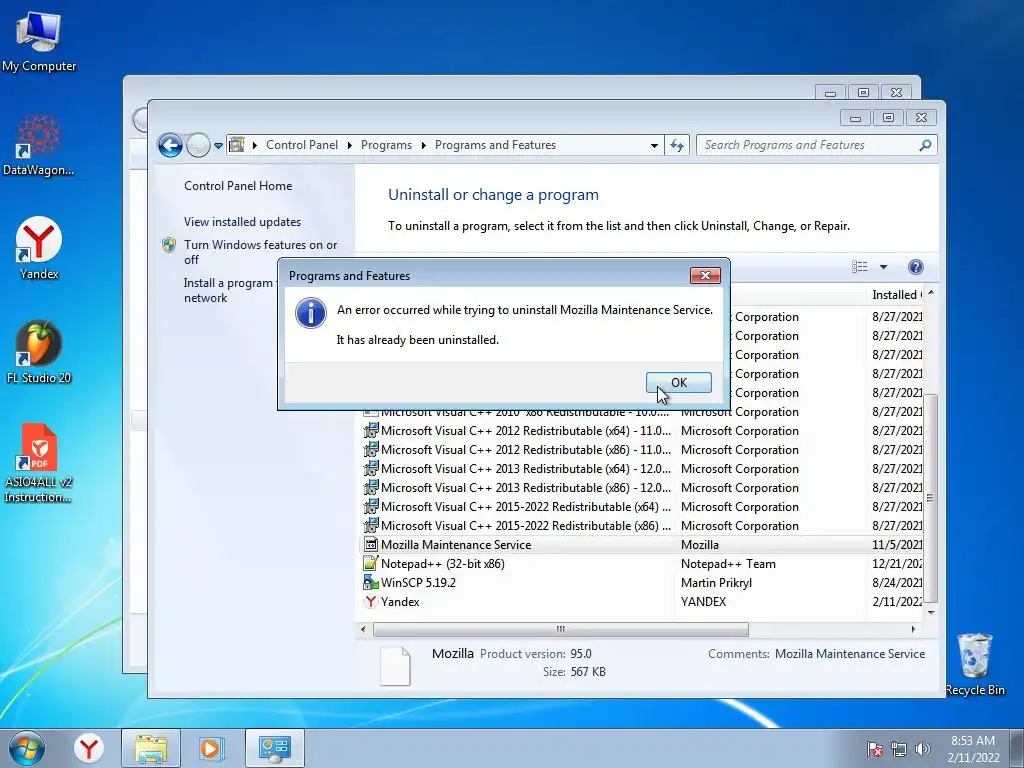
Task: Open Install a program from the network
Action: point(229,290)
